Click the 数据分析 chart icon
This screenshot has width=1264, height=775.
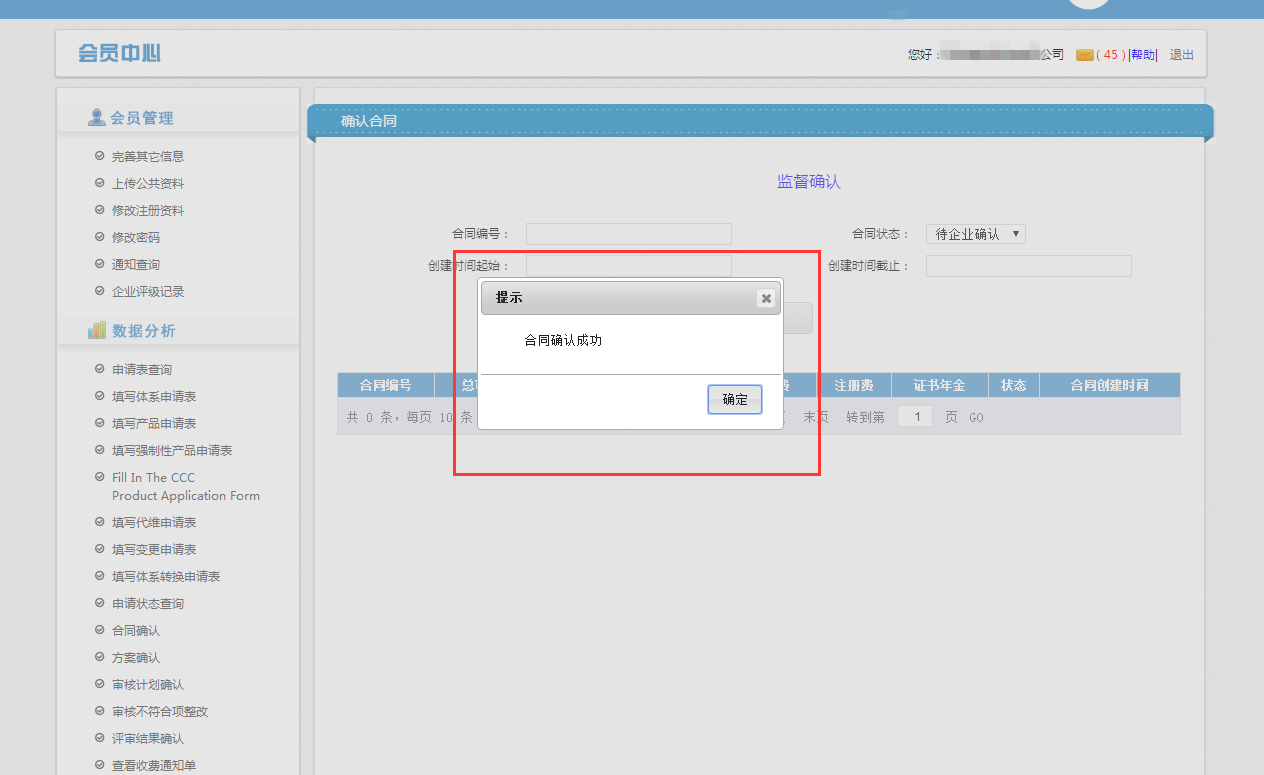[x=97, y=331]
